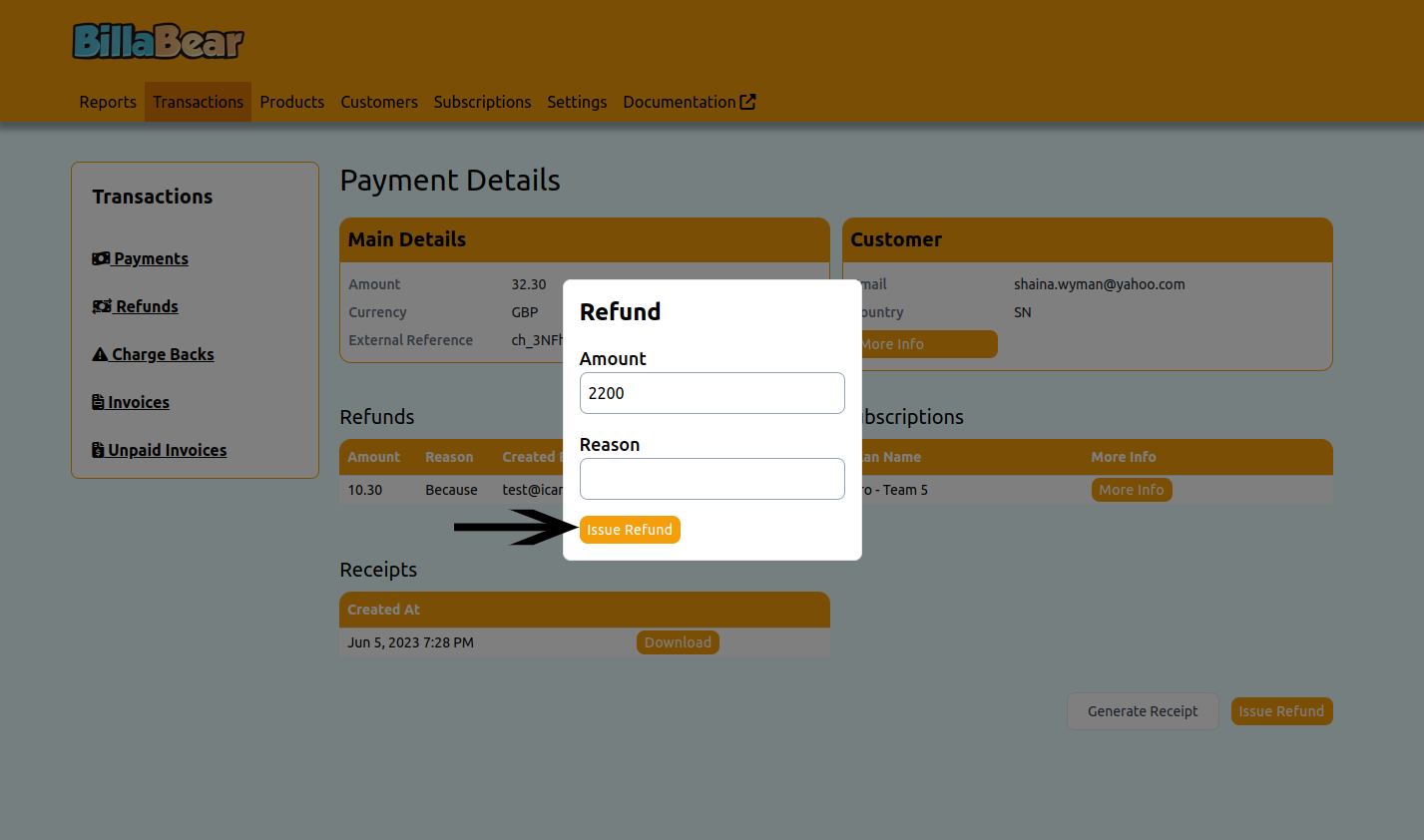Focus the Amount field containing 2200
Screen dimensions: 1424x840
pos(712,393)
